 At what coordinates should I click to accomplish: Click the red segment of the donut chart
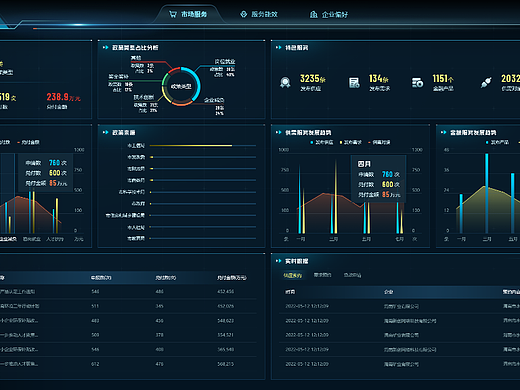(174, 70)
